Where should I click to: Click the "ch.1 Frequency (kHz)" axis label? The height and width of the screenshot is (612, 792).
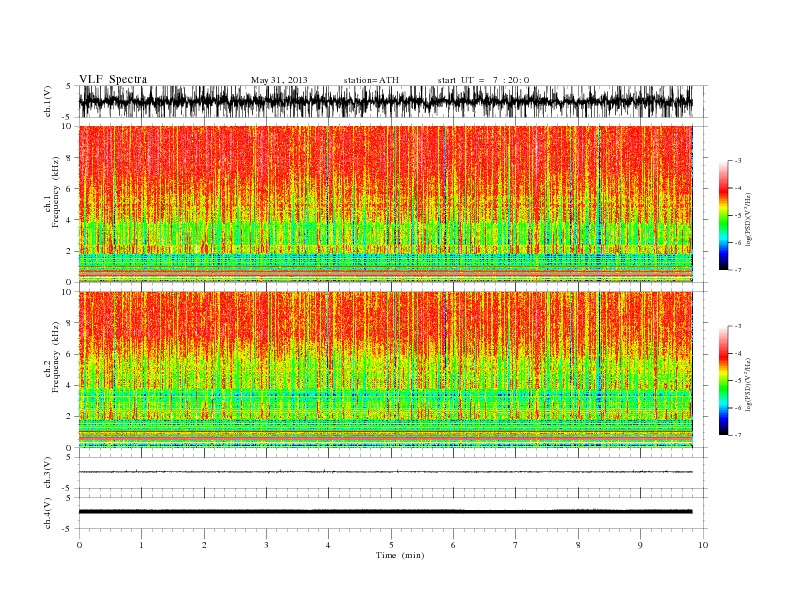[x=52, y=192]
